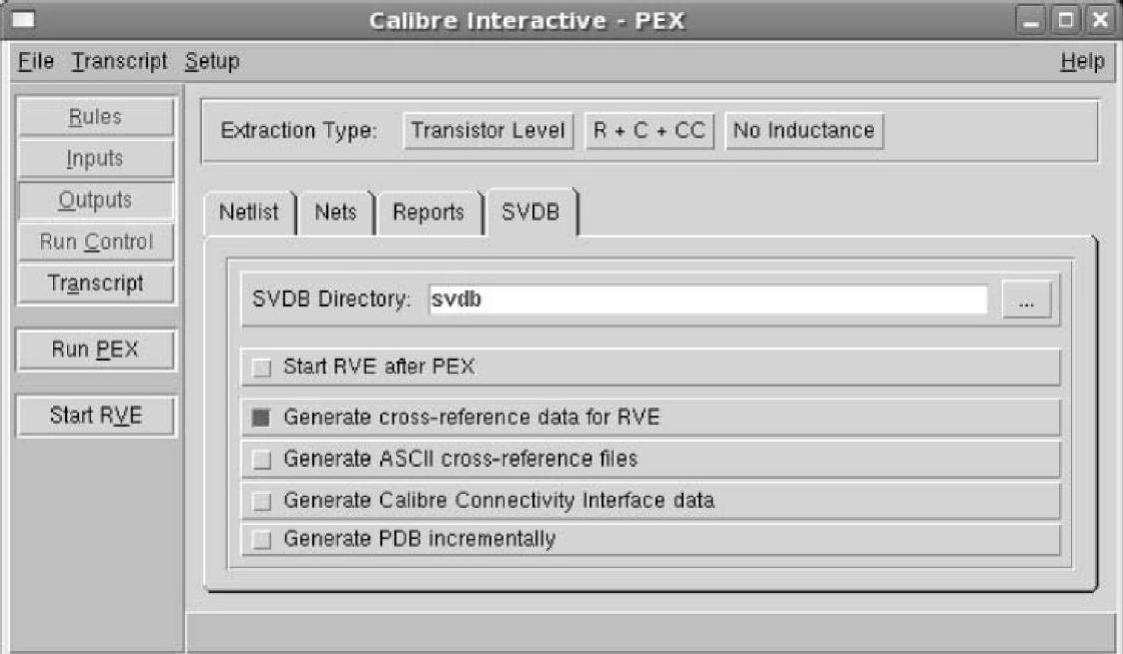This screenshot has width=1123, height=654.
Task: Enable Start RVE after PEX checkbox
Action: click(x=262, y=368)
